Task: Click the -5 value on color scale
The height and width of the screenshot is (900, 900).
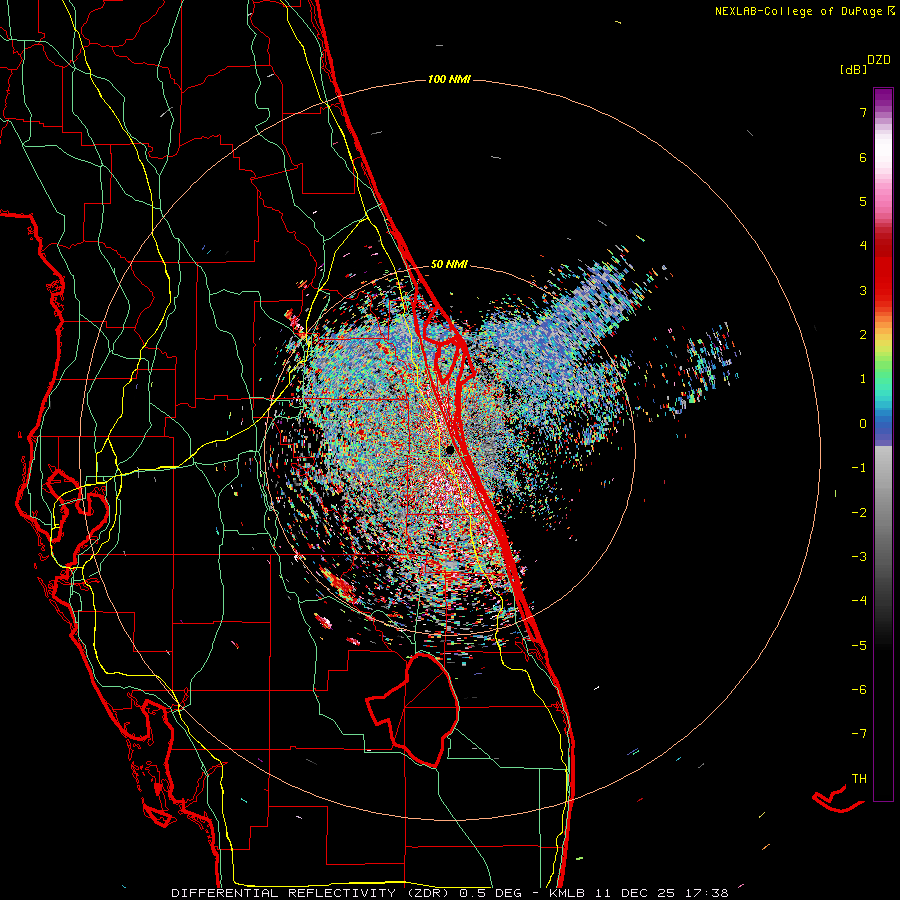Action: (859, 646)
